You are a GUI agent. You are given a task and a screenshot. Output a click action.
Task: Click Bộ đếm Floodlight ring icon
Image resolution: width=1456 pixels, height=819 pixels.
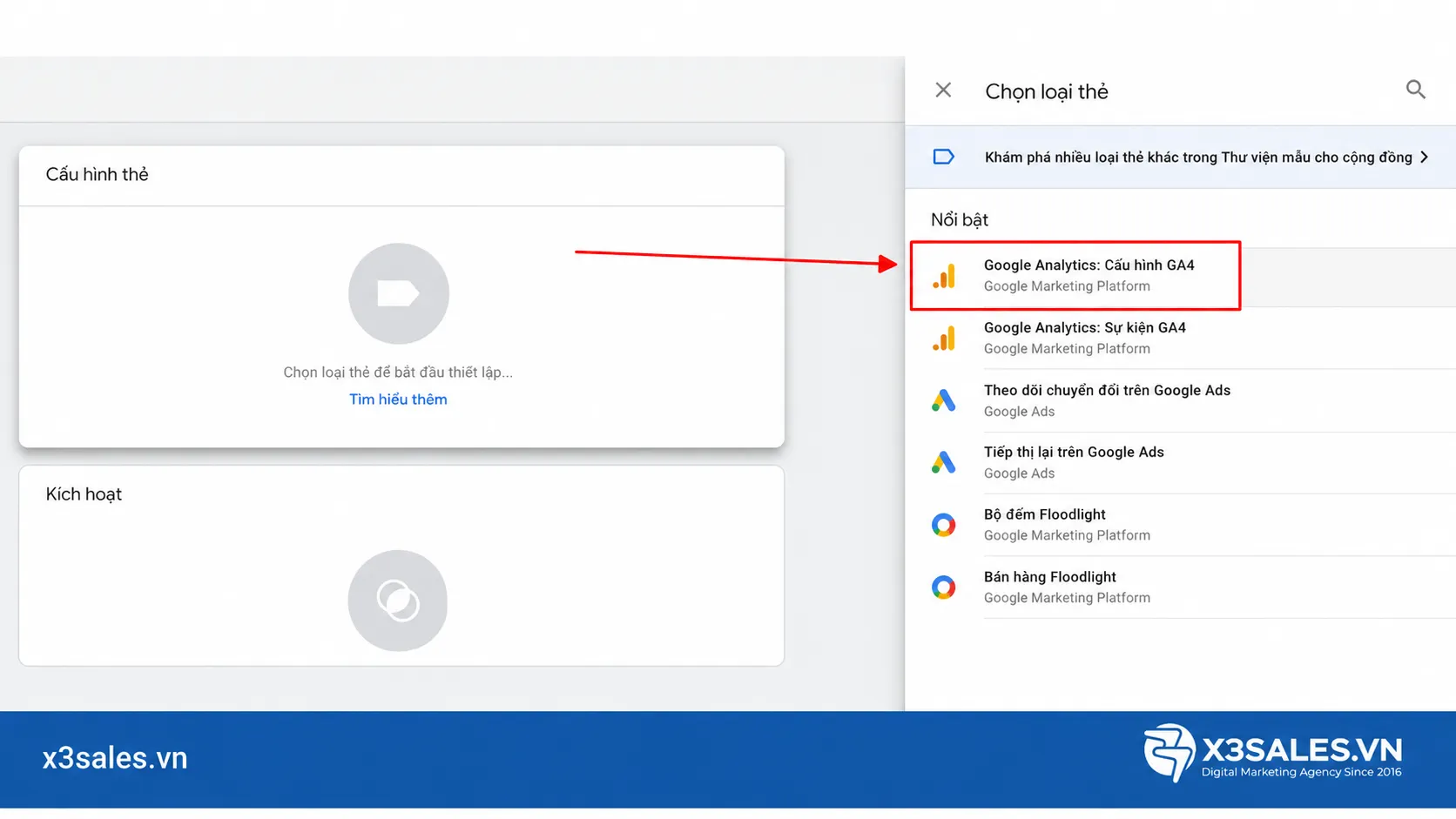[944, 525]
